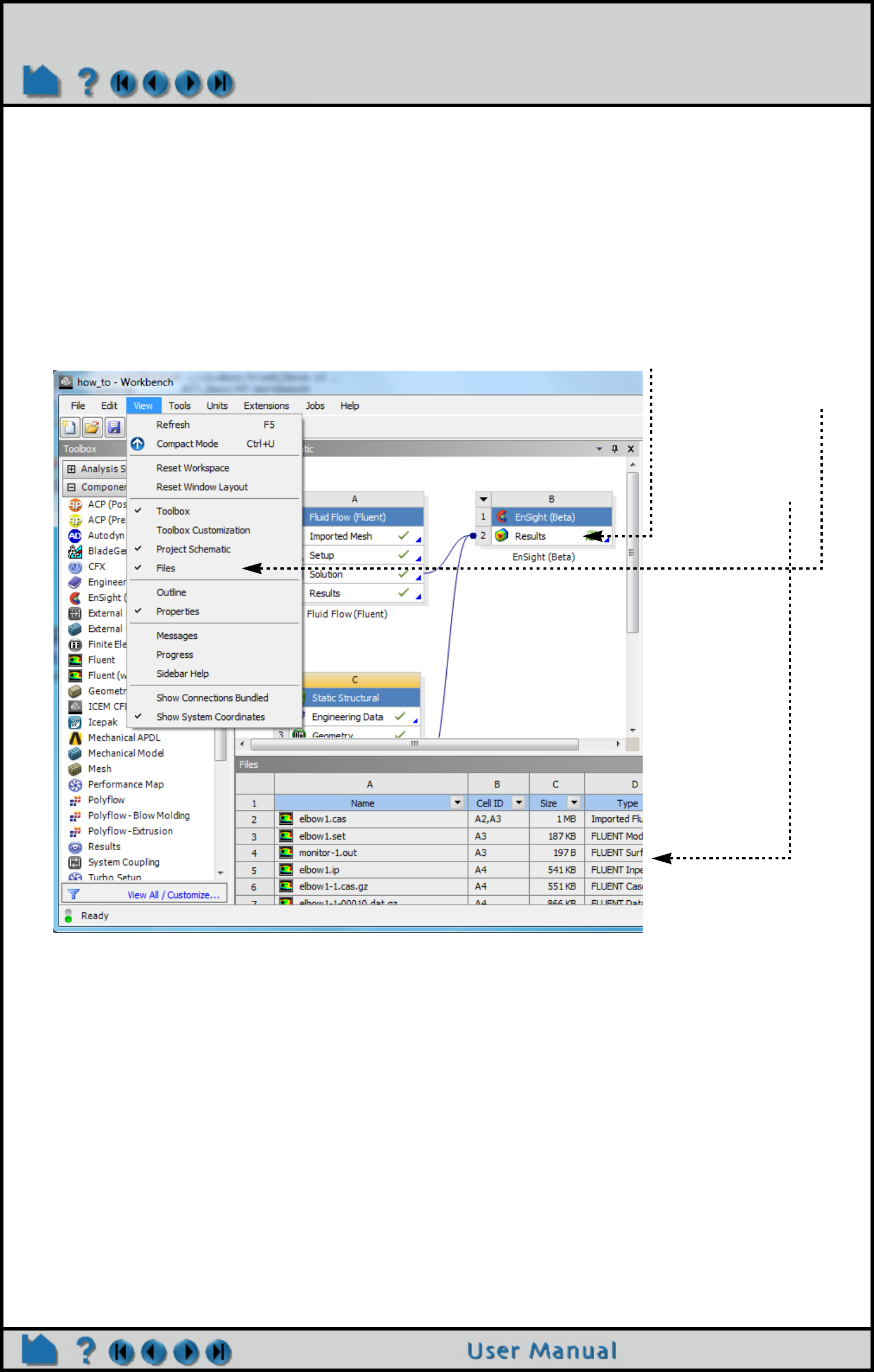Select the Imported Mesh cell in system A
Image resolution: width=874 pixels, height=1372 pixels.
364,536
